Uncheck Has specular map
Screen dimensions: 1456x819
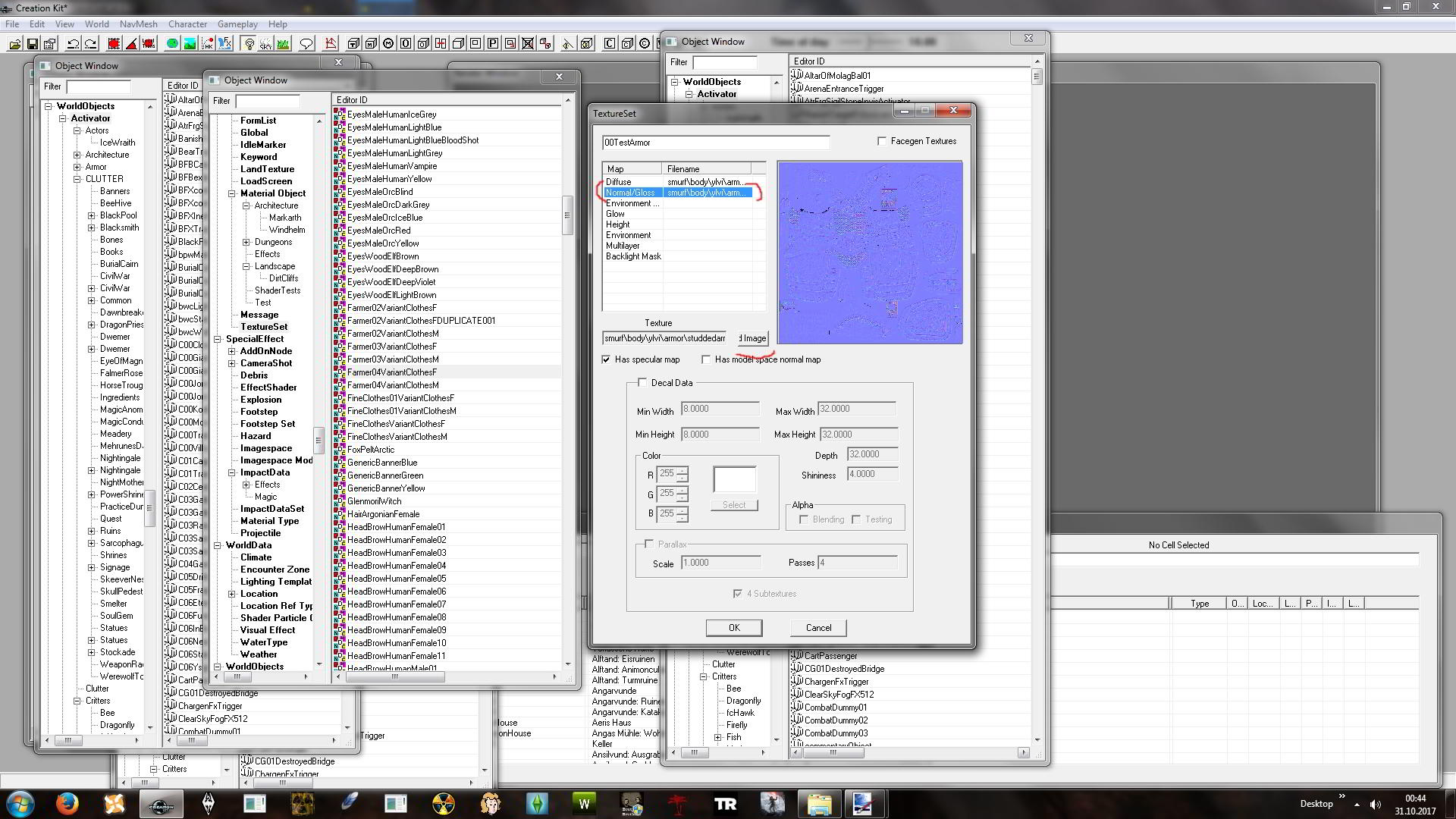point(606,359)
